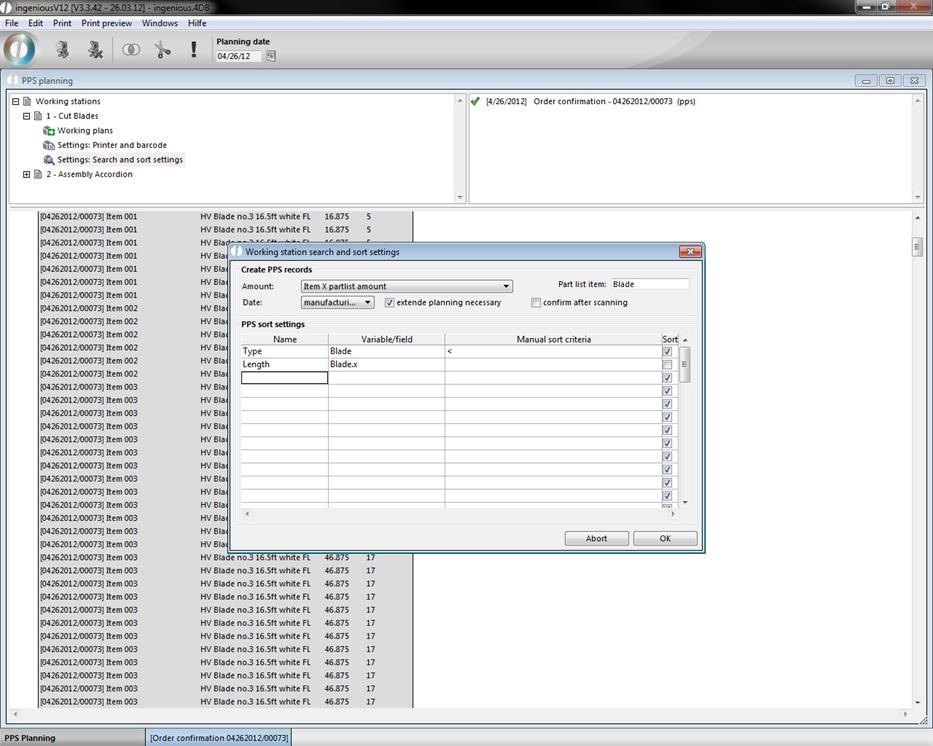Click the green checkmark order confirmation icon
Viewport: 933px width, 746px height.
[475, 101]
